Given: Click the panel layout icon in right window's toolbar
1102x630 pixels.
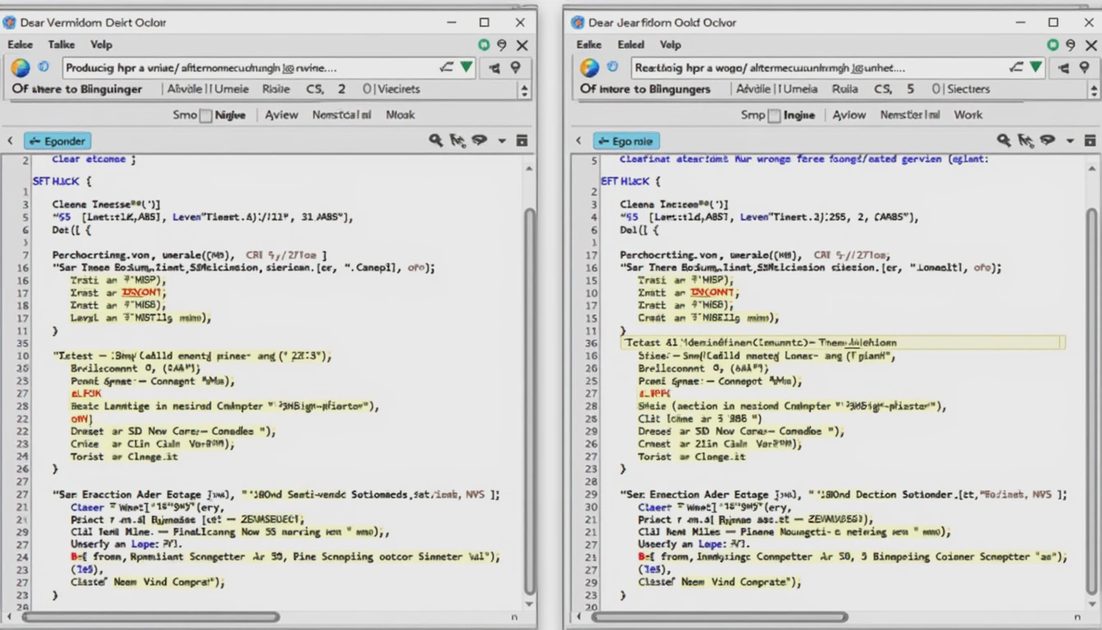Looking at the screenshot, I should point(1090,141).
